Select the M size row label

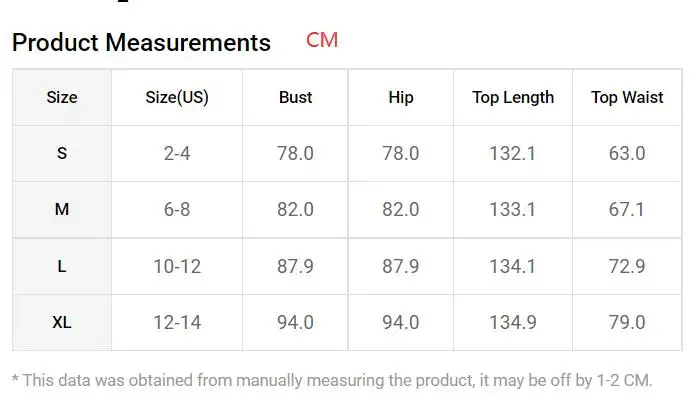point(62,209)
